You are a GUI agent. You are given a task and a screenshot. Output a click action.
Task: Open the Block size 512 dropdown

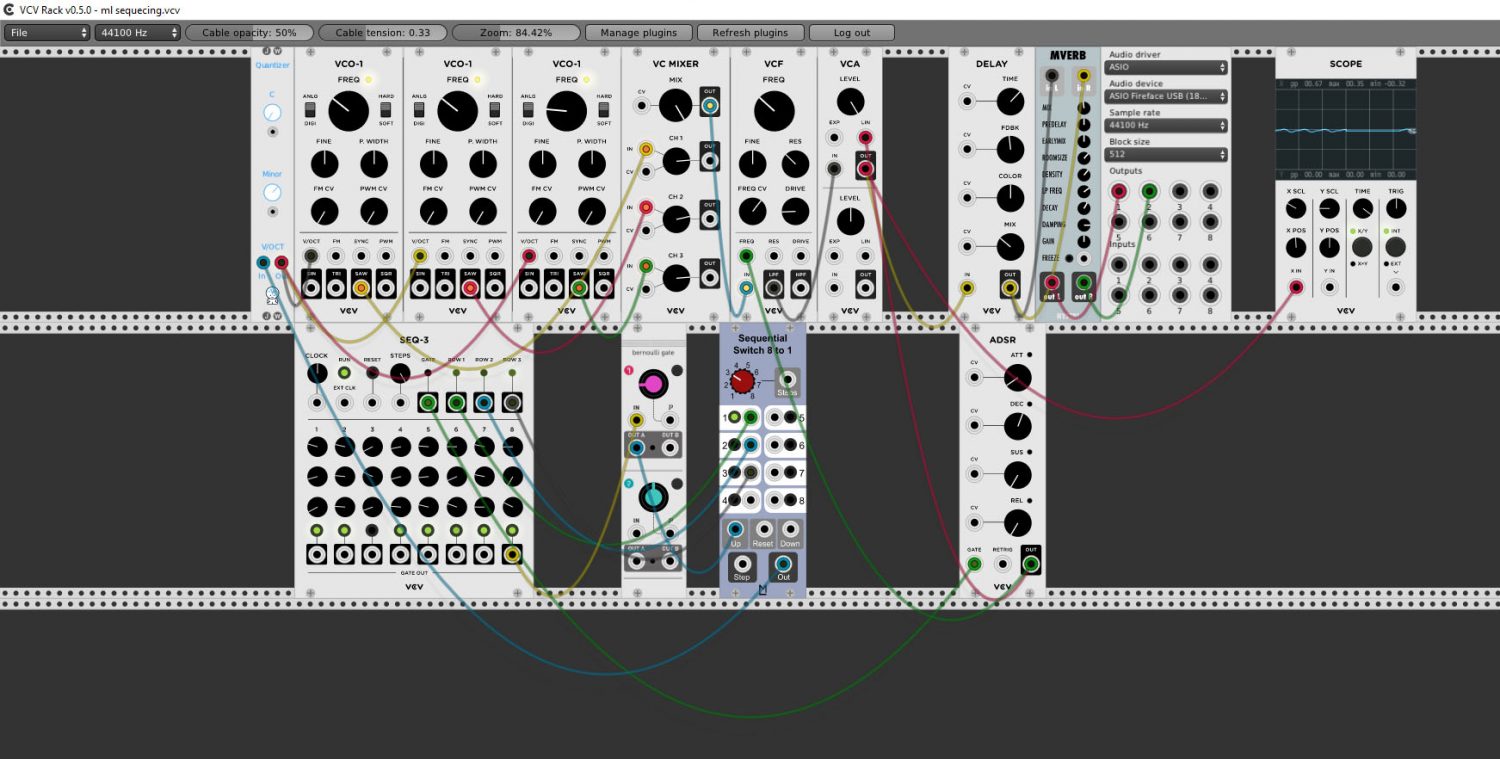1167,154
